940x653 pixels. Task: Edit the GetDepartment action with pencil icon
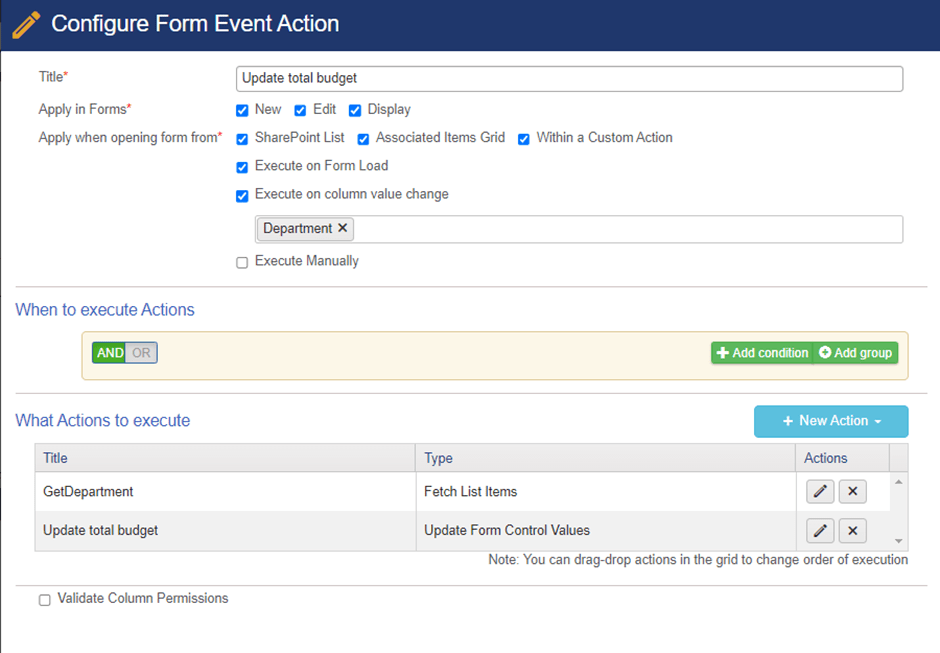click(x=820, y=492)
